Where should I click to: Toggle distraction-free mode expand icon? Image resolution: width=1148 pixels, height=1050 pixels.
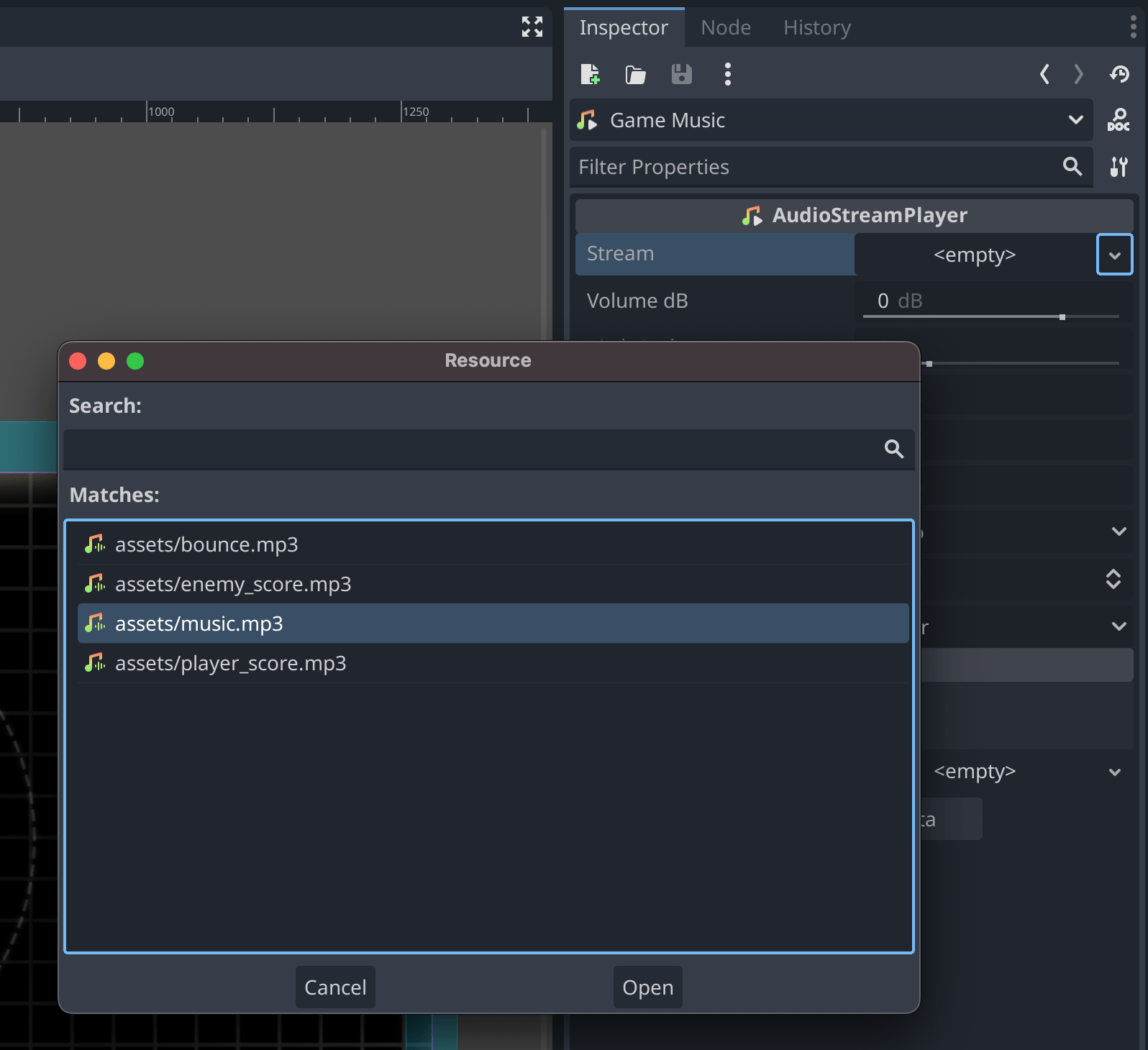pos(532,27)
